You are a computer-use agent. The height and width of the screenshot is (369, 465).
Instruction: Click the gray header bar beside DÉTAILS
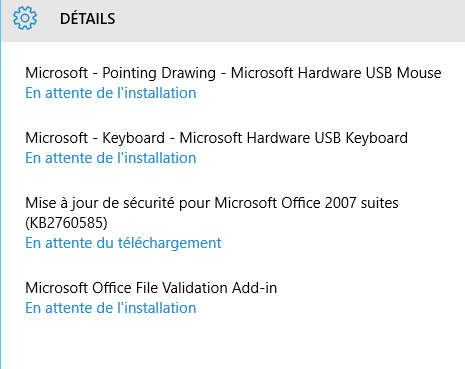pos(290,20)
